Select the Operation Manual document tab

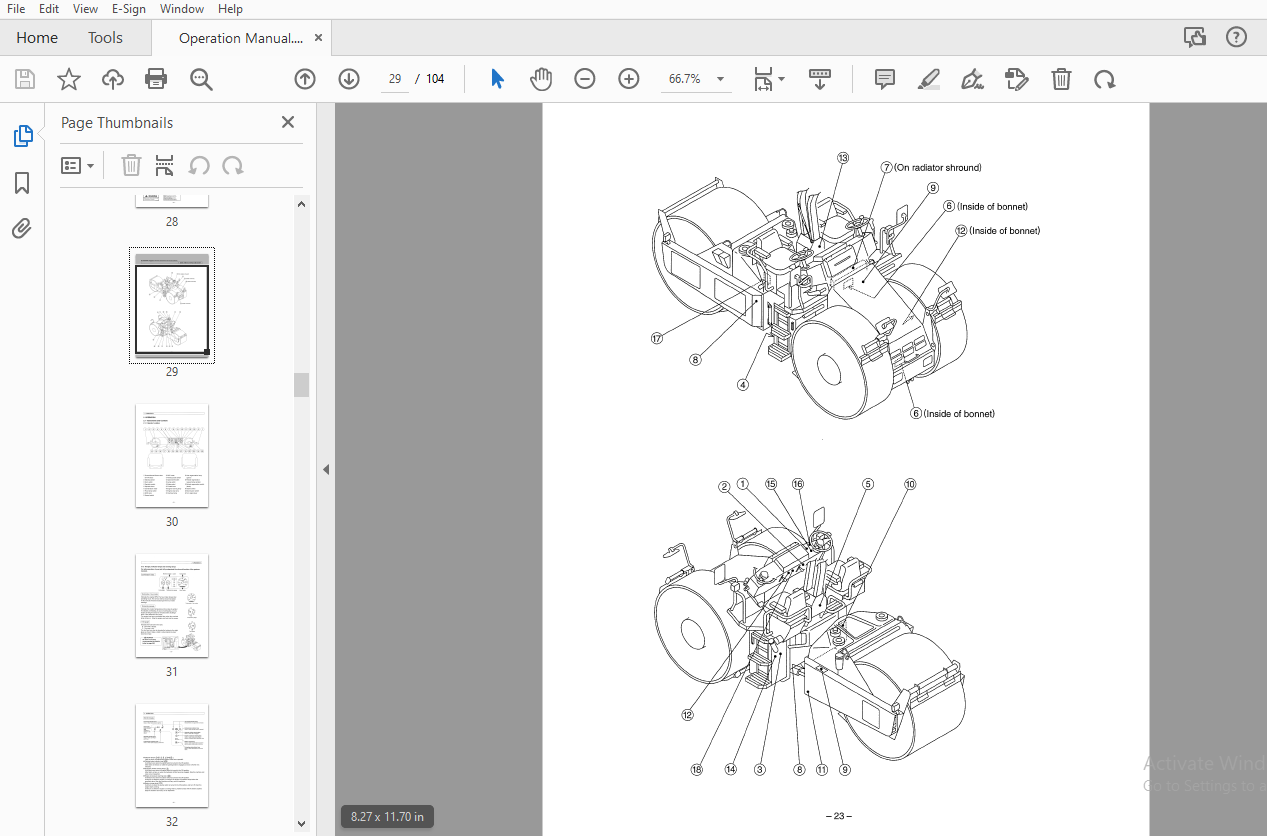[x=240, y=38]
